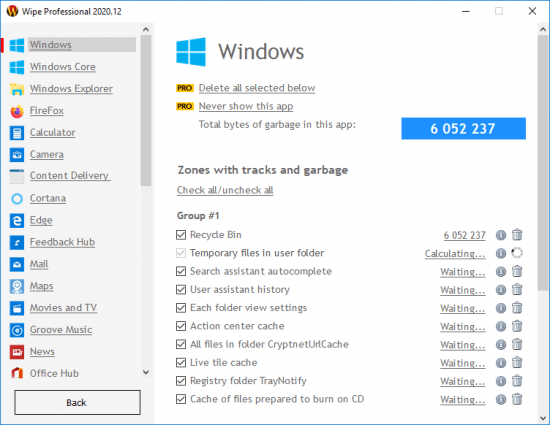Viewport: 550px width, 425px height.
Task: Click the total bytes blue box 6 052 237
Action: 463,128
